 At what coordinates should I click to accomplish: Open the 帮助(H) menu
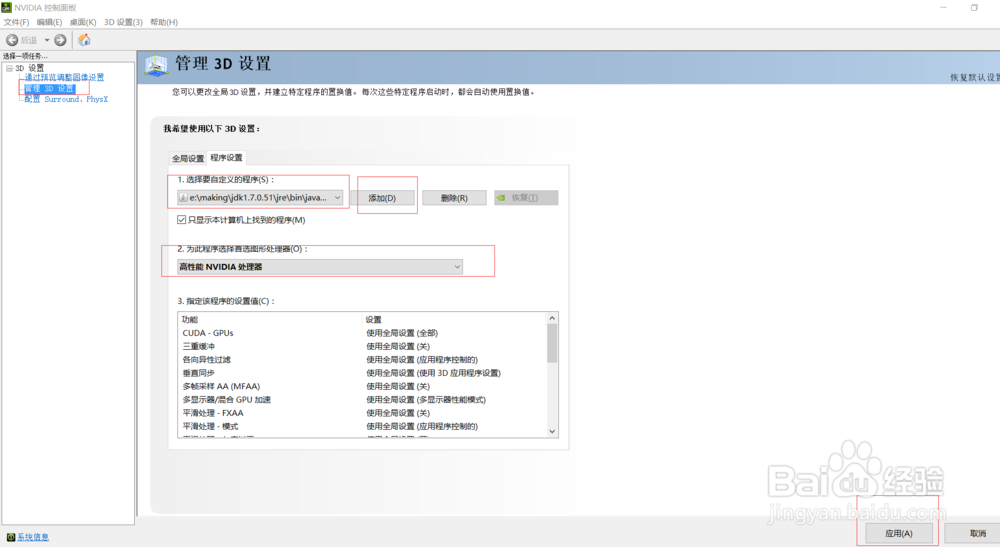click(164, 22)
